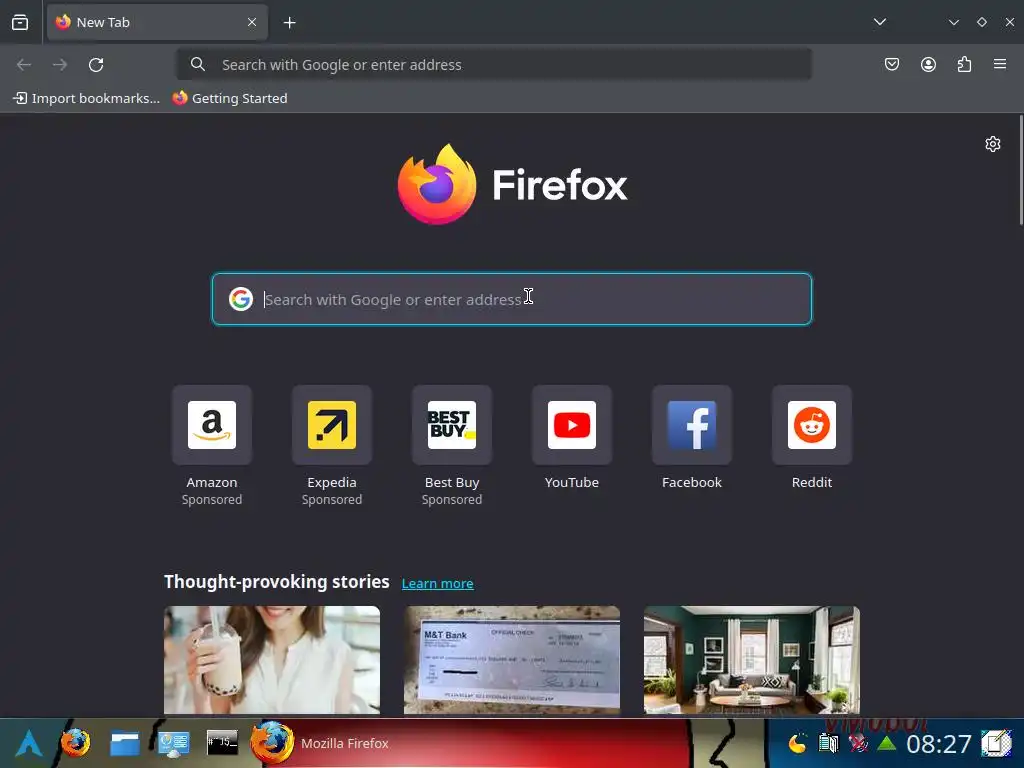Open the M&T Bank check story thumbnail
The height and width of the screenshot is (768, 1024).
pos(512,660)
